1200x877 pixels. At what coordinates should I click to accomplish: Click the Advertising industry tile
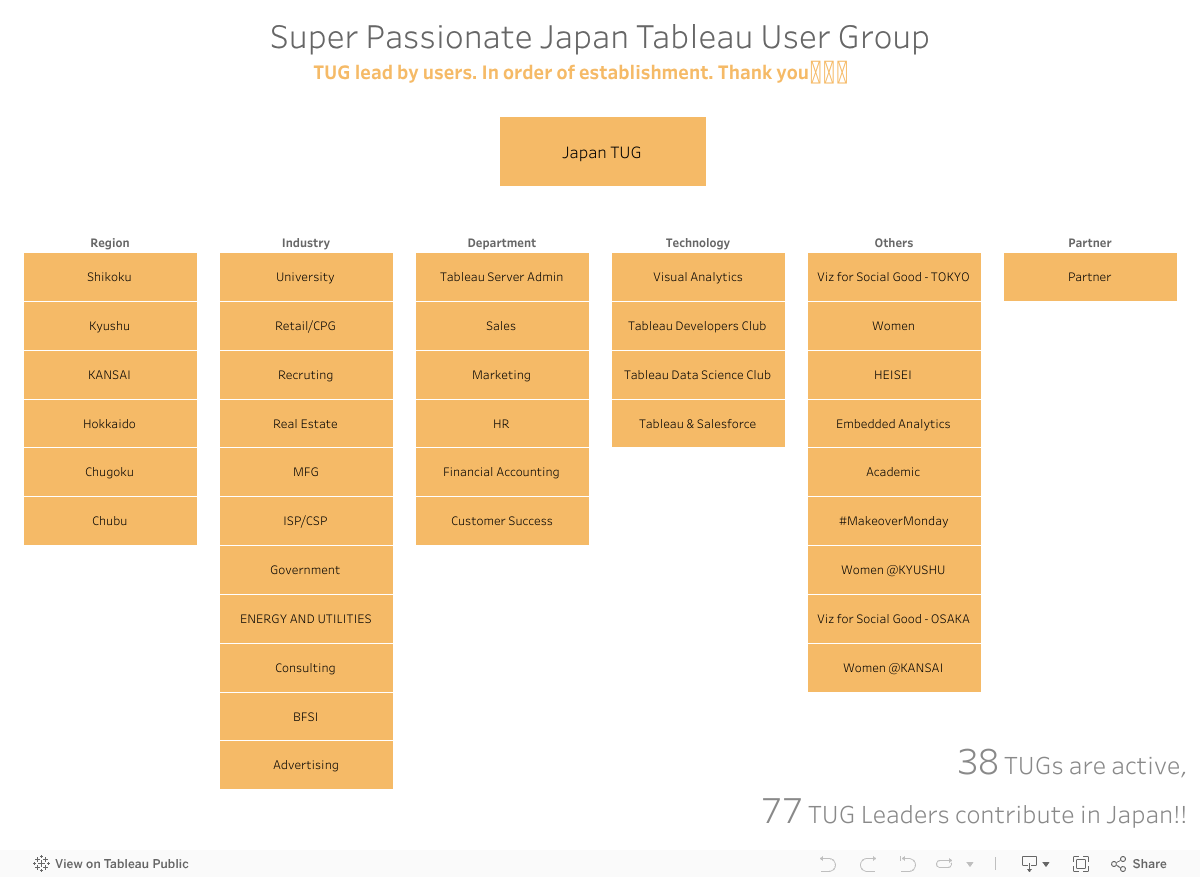coord(306,765)
